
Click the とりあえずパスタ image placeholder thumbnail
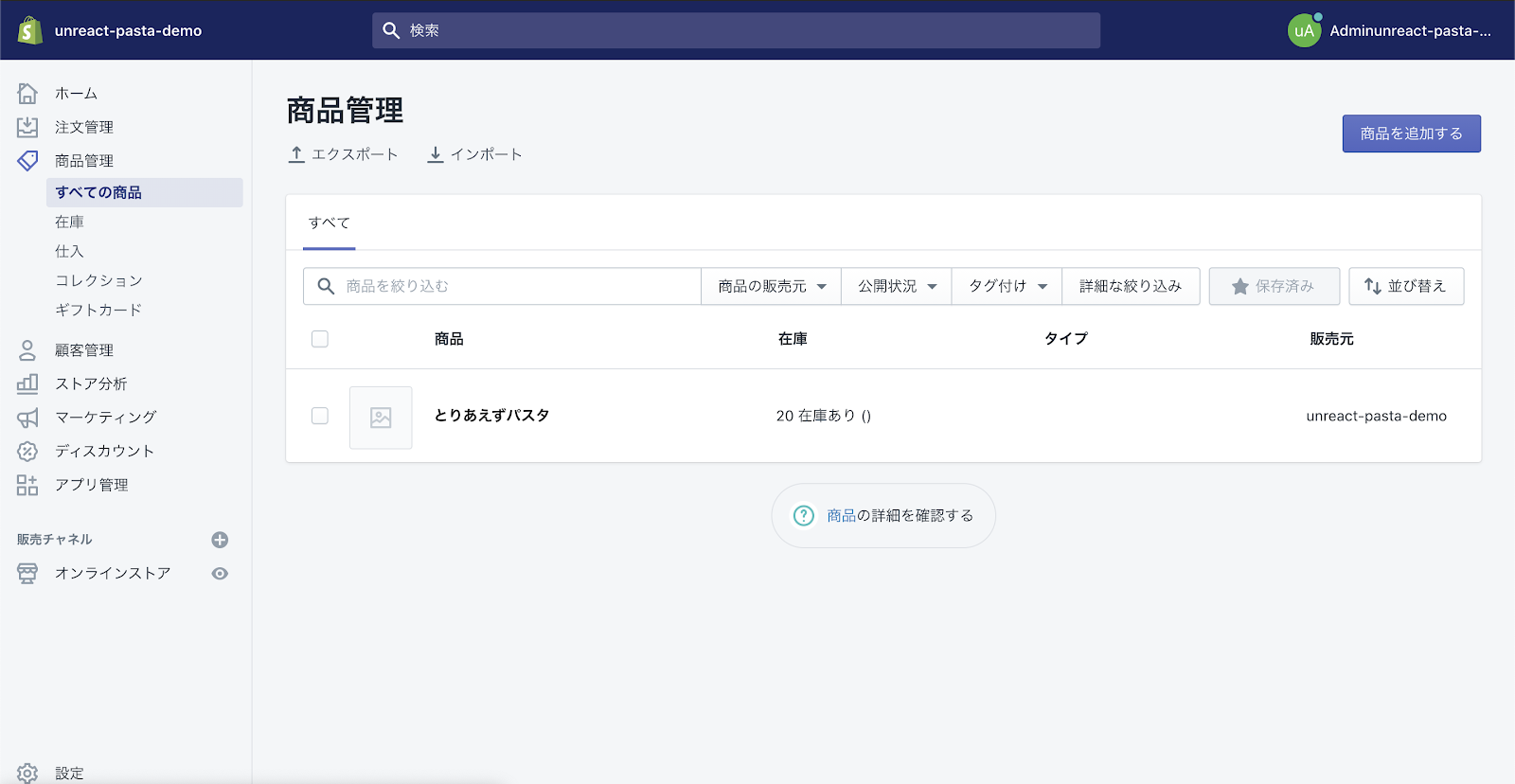coord(381,418)
